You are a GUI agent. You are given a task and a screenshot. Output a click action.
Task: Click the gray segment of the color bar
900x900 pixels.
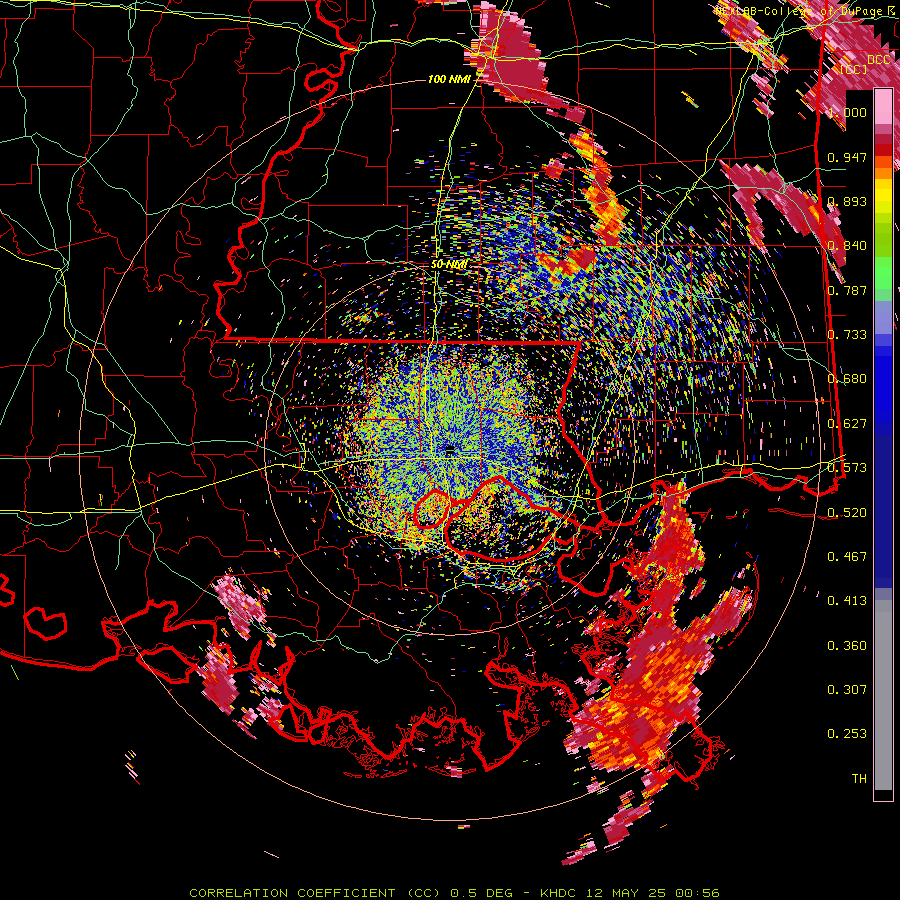coord(883,695)
